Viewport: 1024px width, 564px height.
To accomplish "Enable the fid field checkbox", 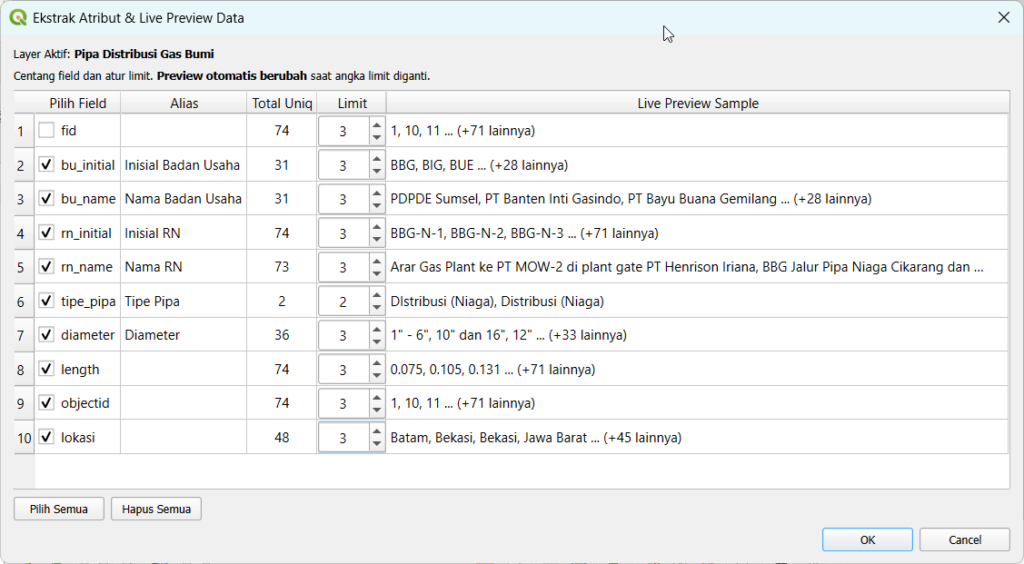I will pos(47,131).
